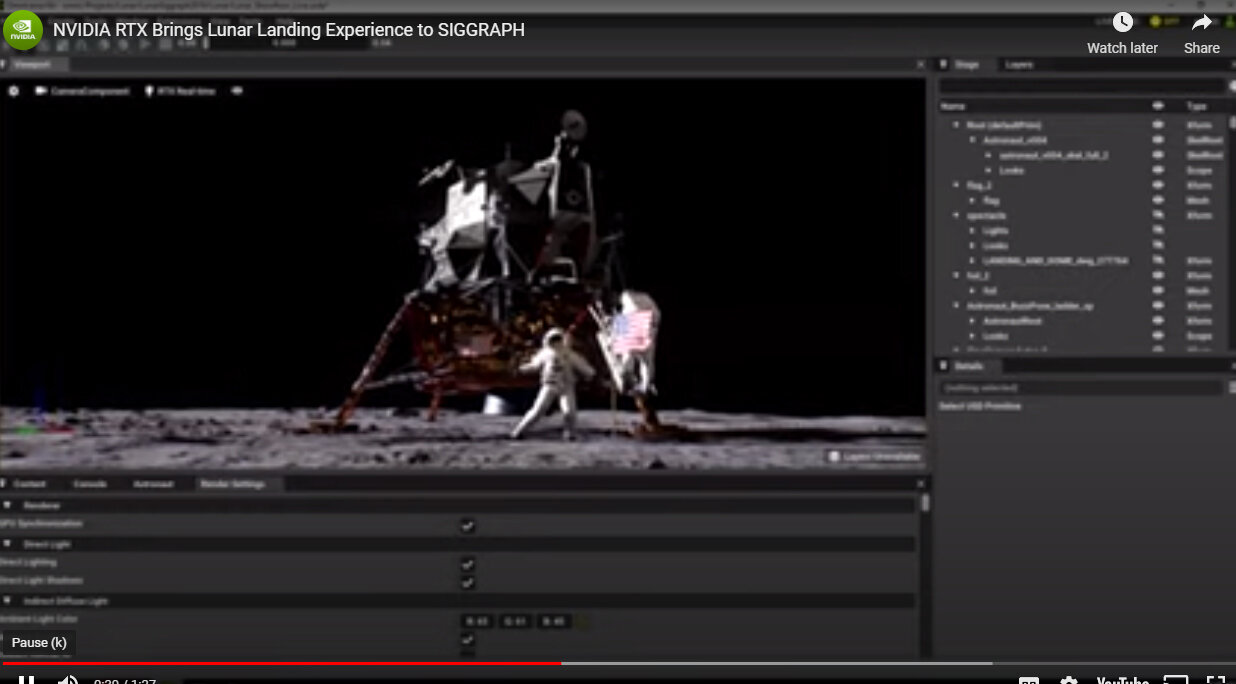Open the Details tab

coord(969,366)
